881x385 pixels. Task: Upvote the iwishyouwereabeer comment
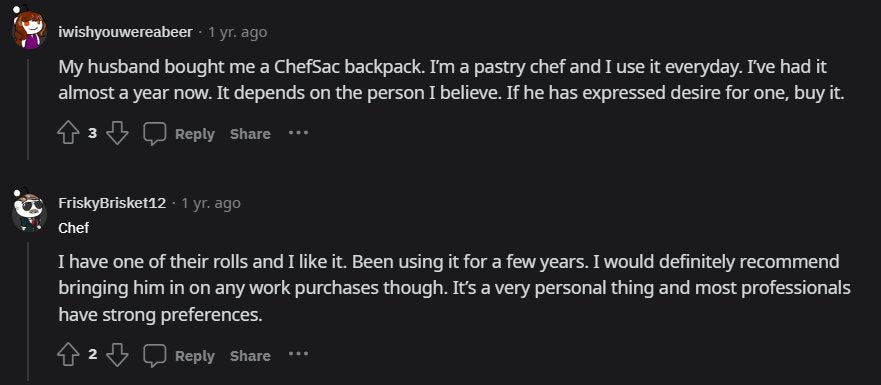coord(69,134)
